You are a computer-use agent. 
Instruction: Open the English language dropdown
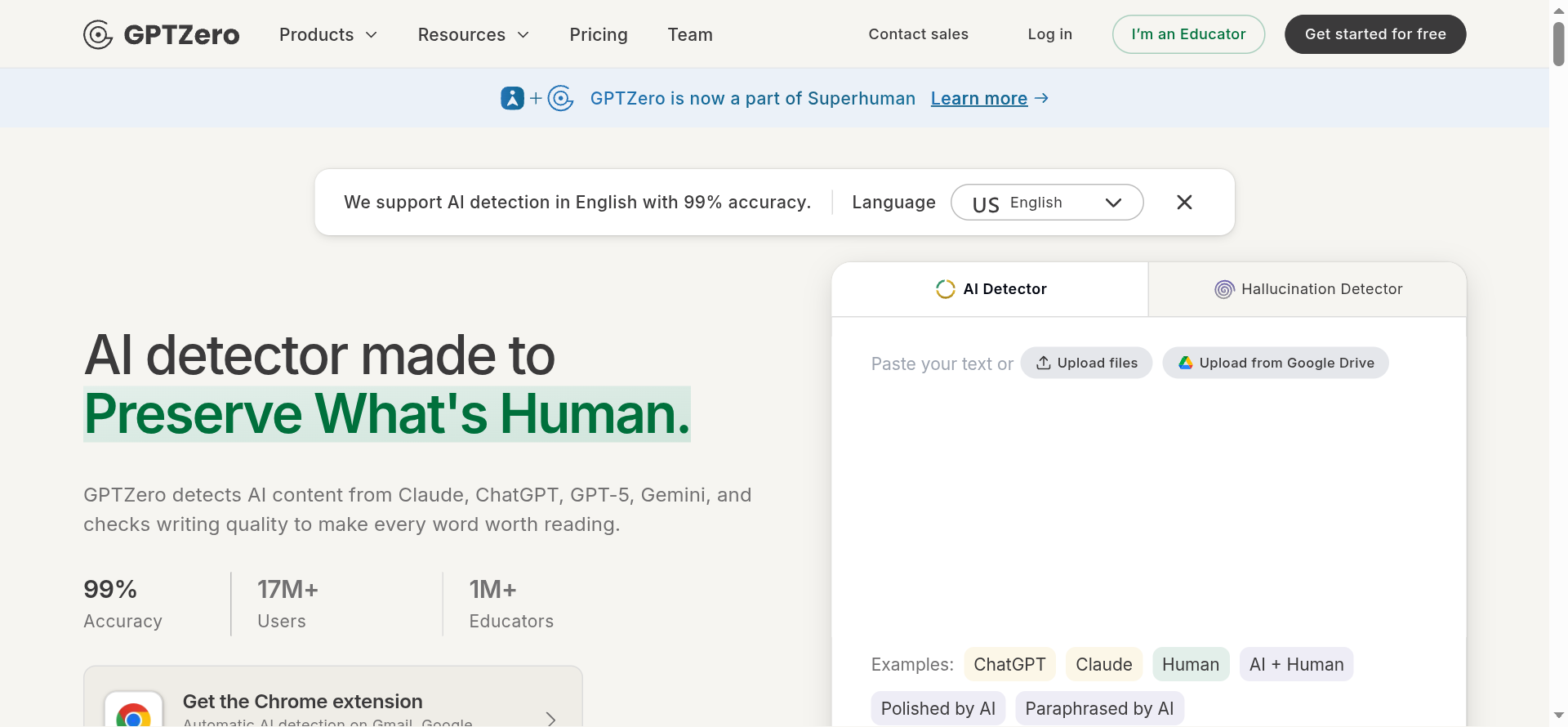(1047, 203)
